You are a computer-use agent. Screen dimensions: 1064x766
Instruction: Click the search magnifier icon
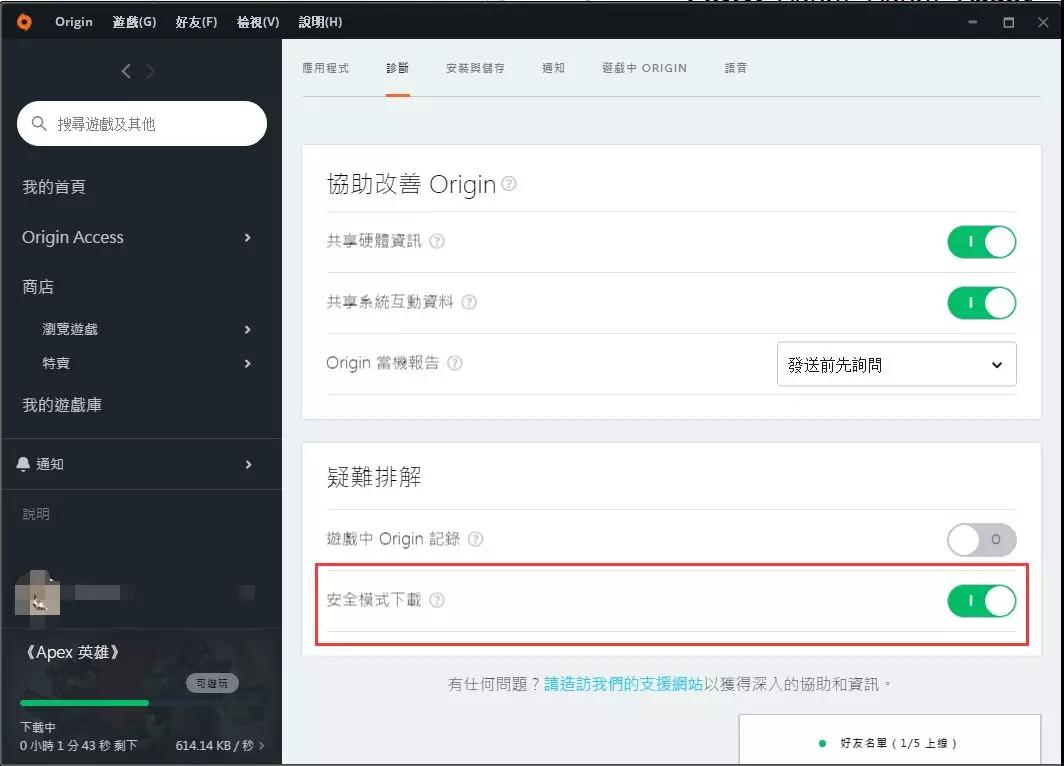[x=38, y=121]
